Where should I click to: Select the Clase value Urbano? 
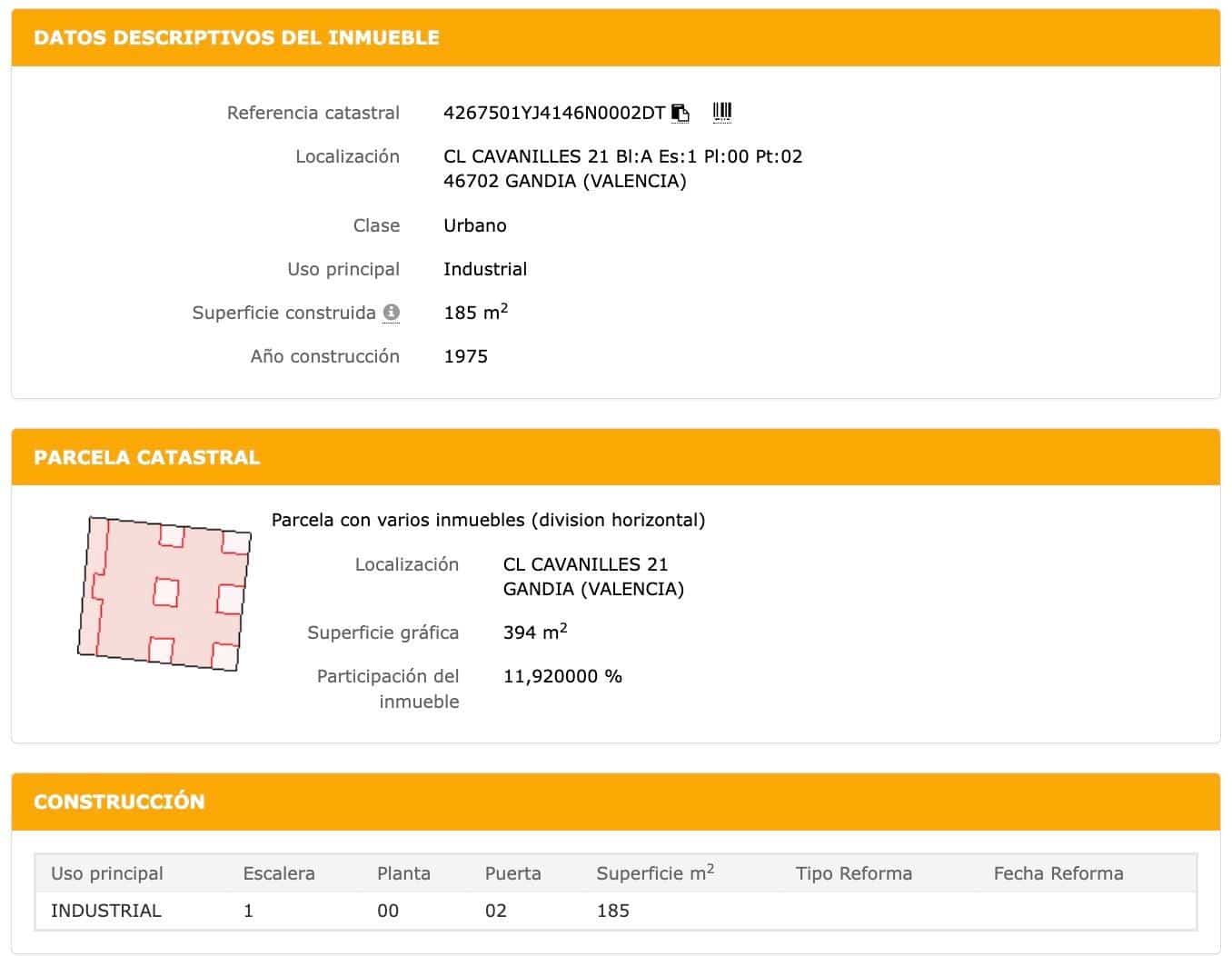click(474, 224)
